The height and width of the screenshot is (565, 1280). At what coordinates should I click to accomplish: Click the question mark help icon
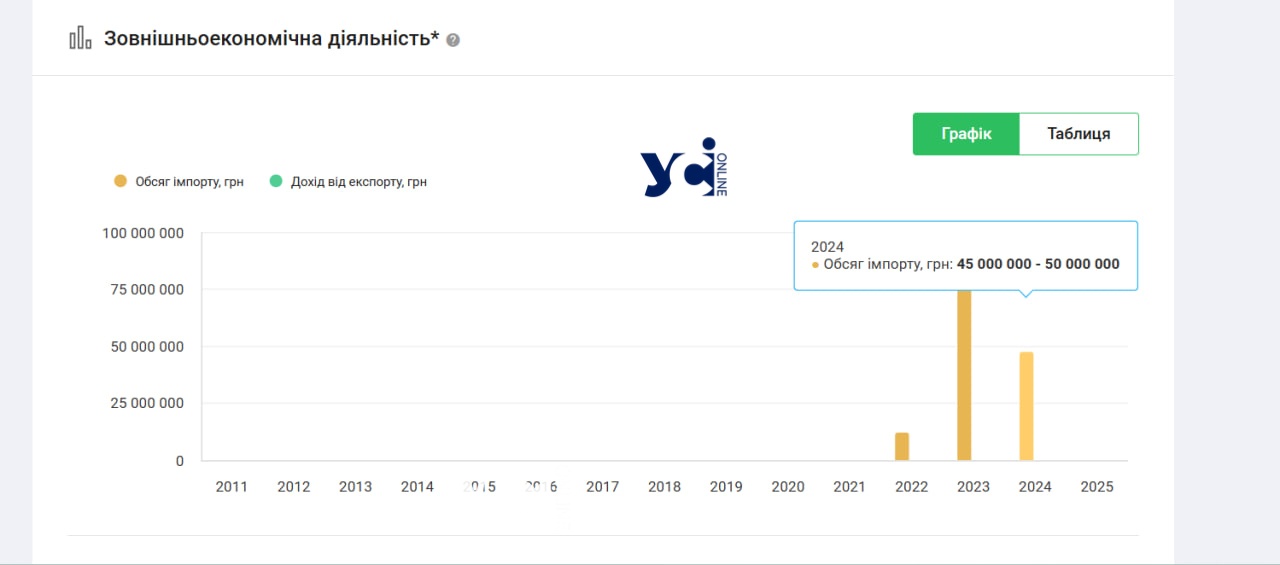(x=453, y=40)
